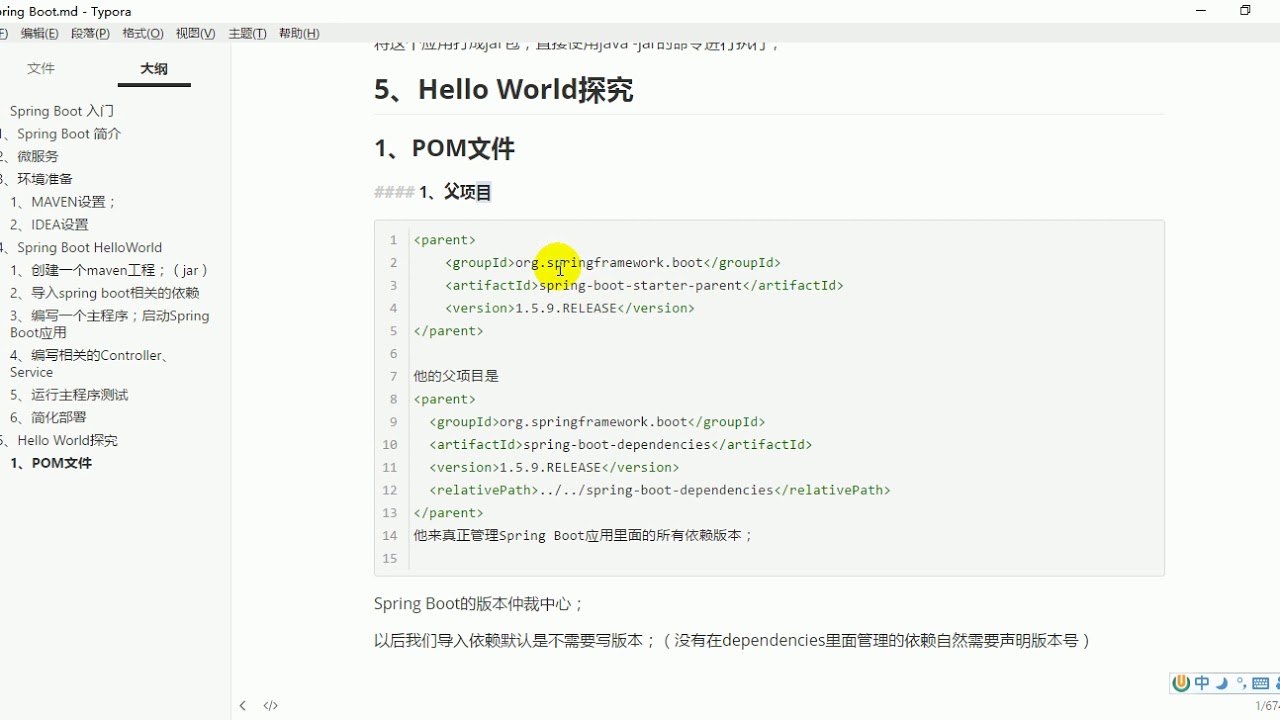Open the 编辑(E) menu
This screenshot has width=1280, height=720.
39,33
